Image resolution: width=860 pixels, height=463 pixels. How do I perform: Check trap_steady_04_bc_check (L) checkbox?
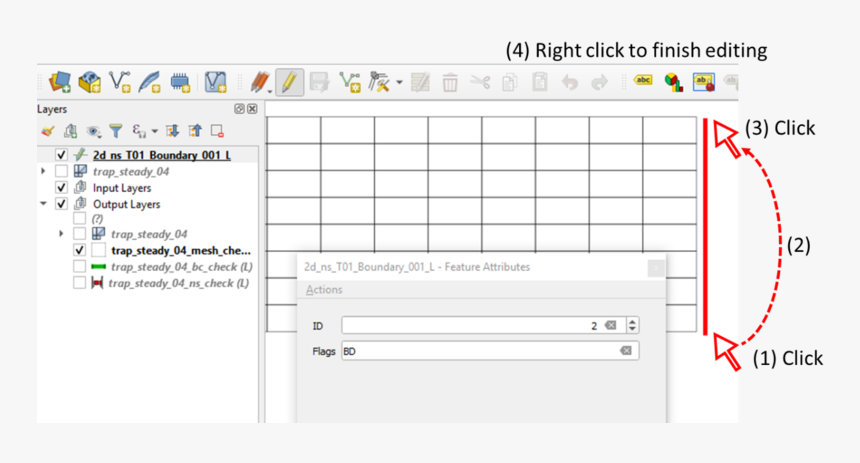tap(80, 267)
